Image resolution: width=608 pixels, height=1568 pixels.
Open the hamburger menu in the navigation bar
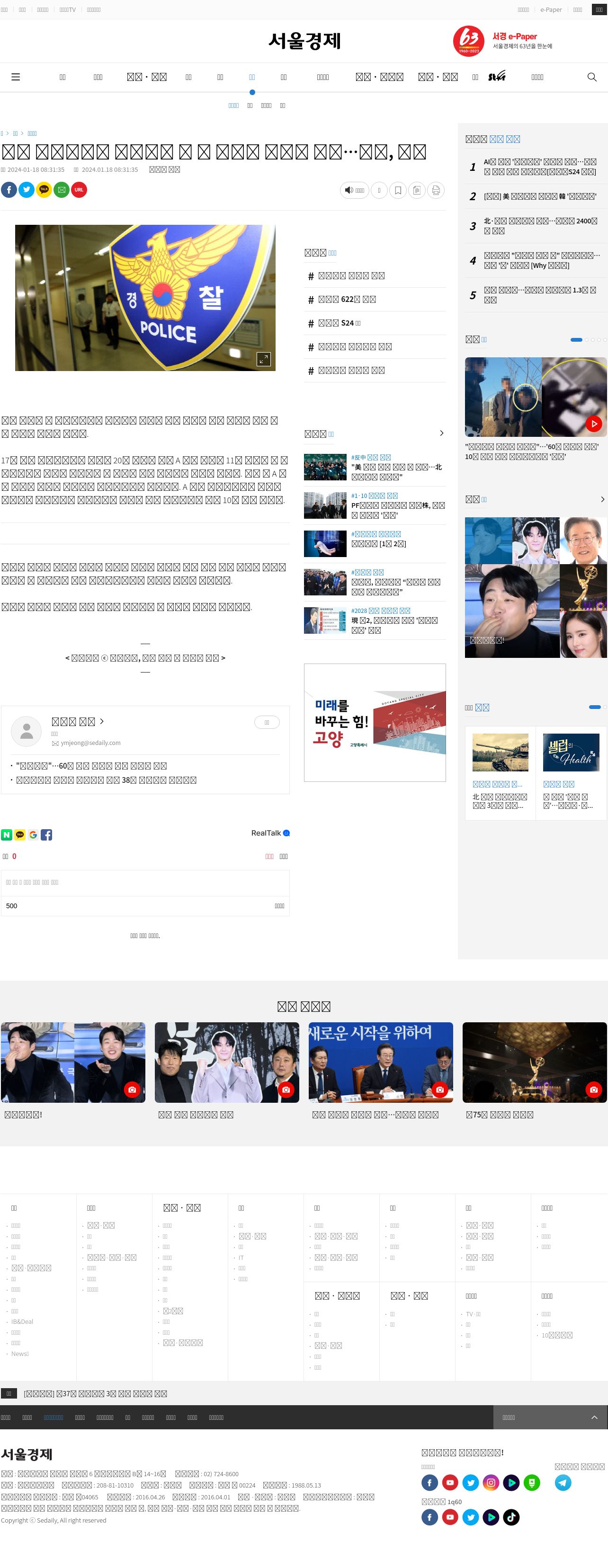(16, 77)
